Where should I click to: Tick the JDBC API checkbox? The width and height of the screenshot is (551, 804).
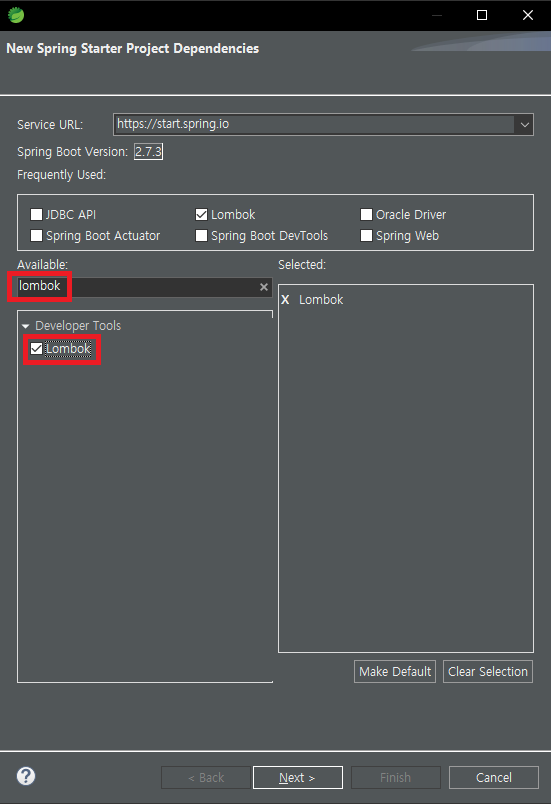point(36,214)
